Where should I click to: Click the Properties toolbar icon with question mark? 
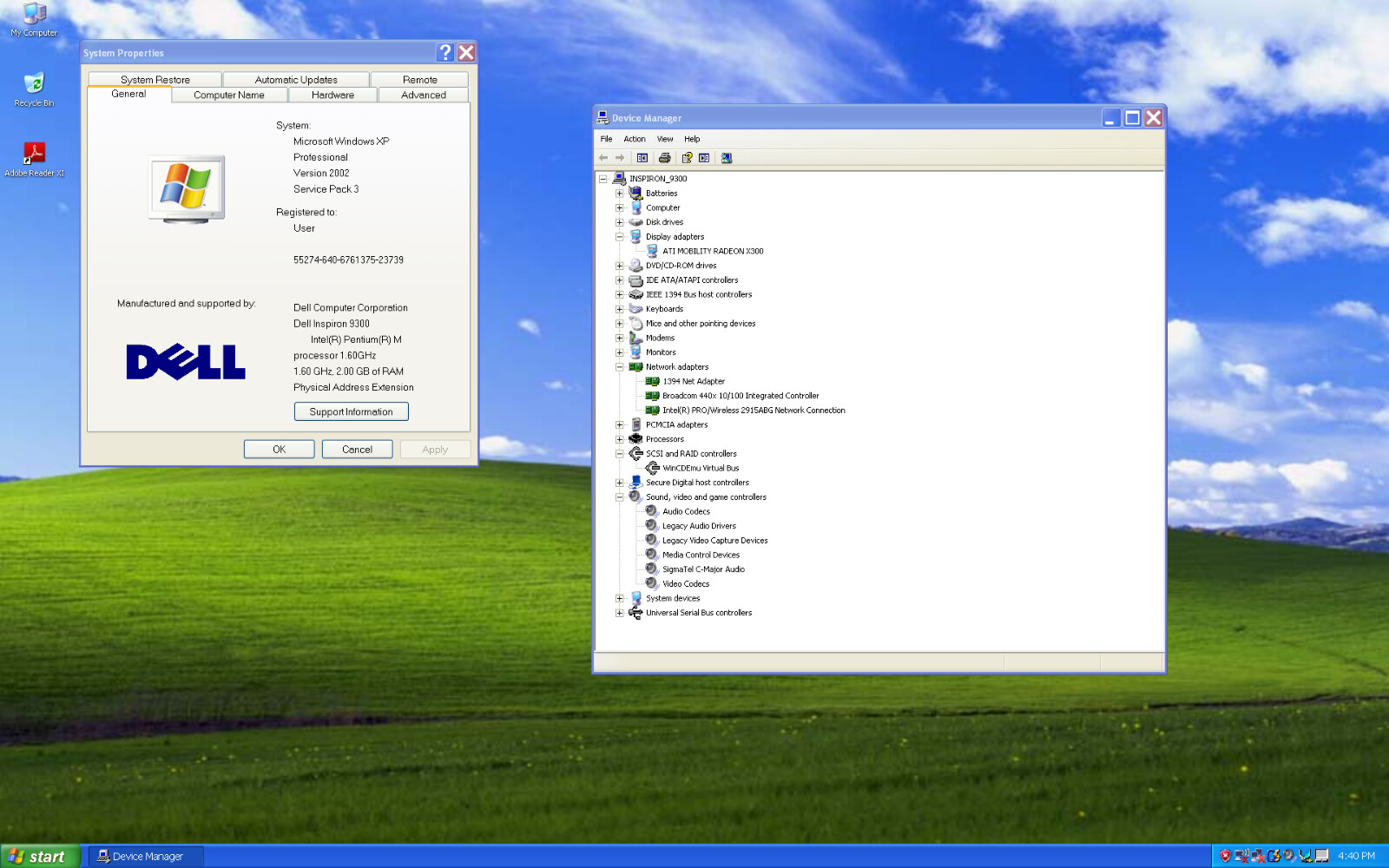click(687, 158)
